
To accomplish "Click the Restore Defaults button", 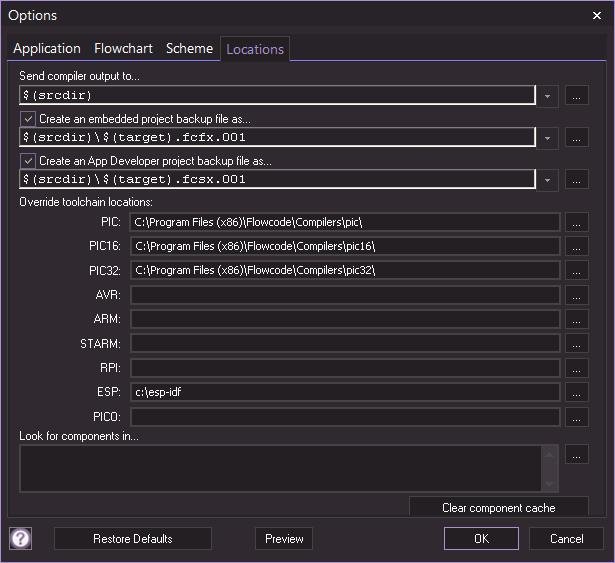I will [x=133, y=538].
